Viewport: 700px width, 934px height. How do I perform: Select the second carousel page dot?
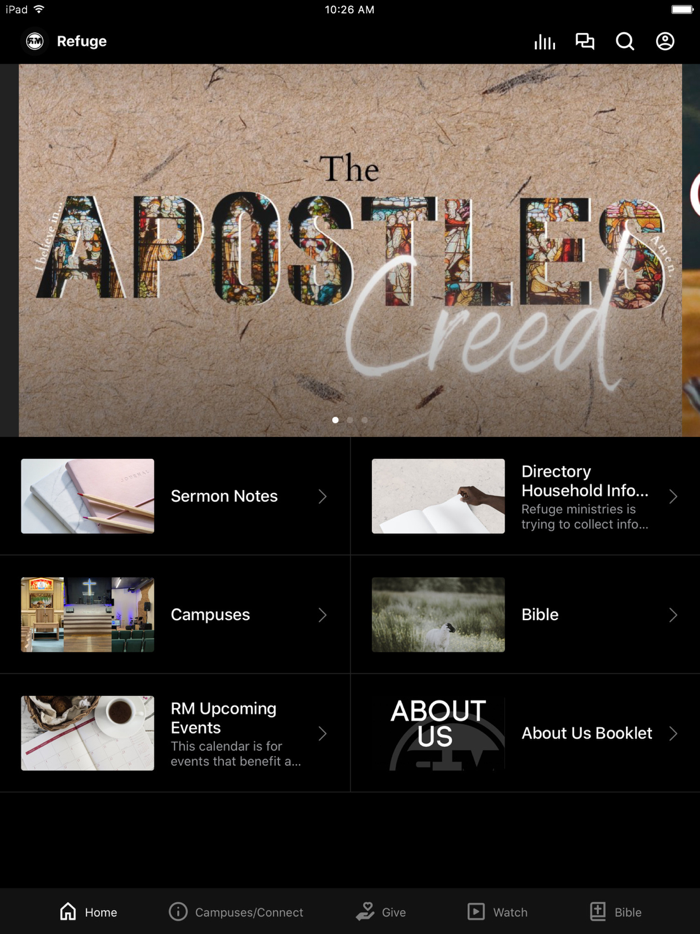coord(350,420)
